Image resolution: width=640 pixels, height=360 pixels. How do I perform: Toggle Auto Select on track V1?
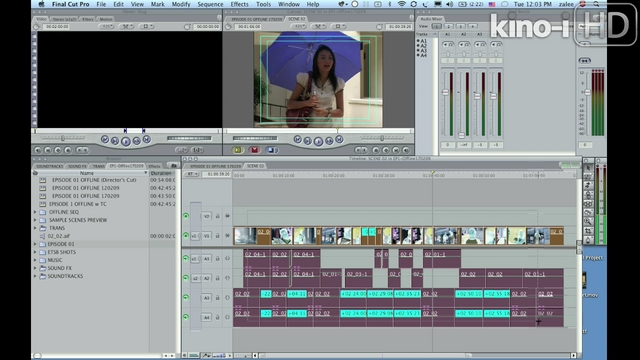click(x=227, y=236)
